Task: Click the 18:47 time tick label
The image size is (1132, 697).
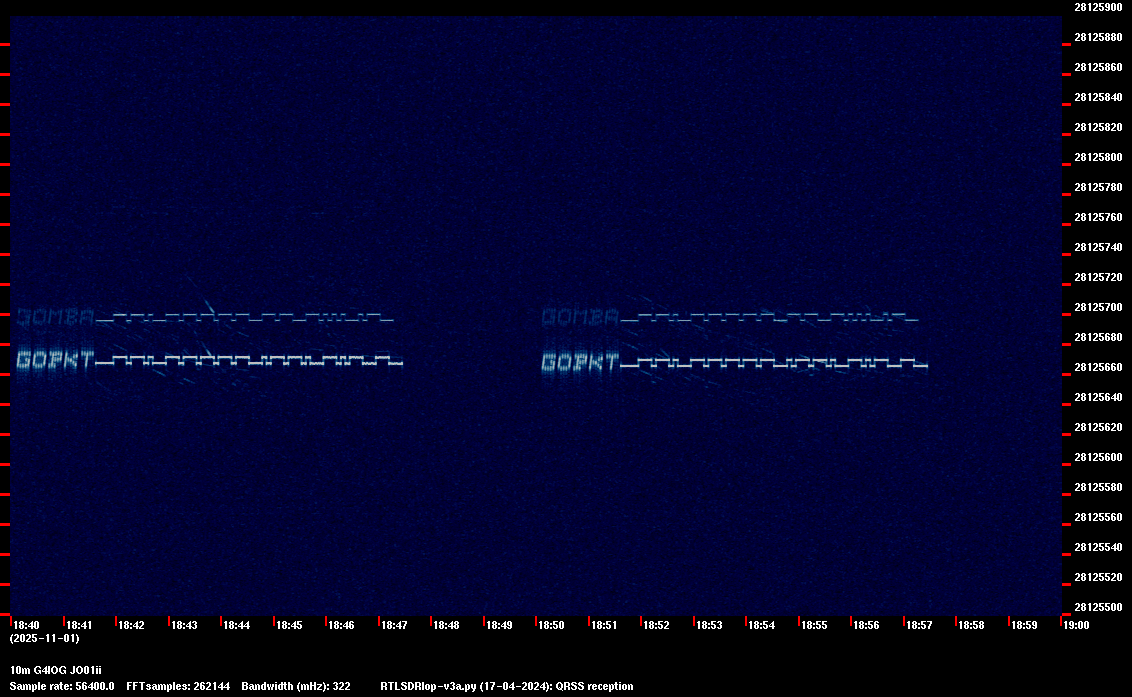Action: tap(394, 625)
